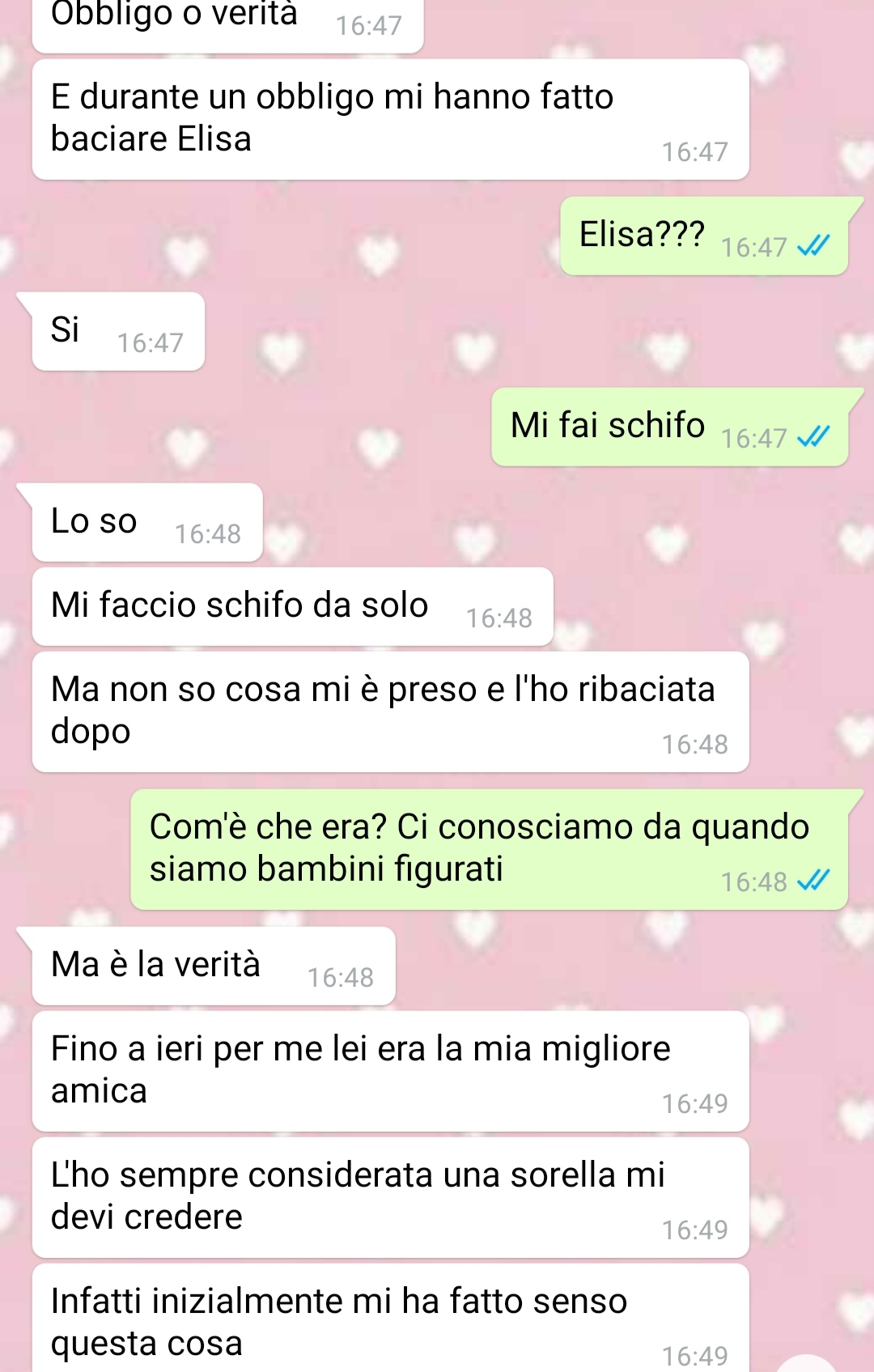Tap message 'L'ho sempre considerata una sorella'
The width and height of the screenshot is (874, 1372).
click(x=391, y=1197)
